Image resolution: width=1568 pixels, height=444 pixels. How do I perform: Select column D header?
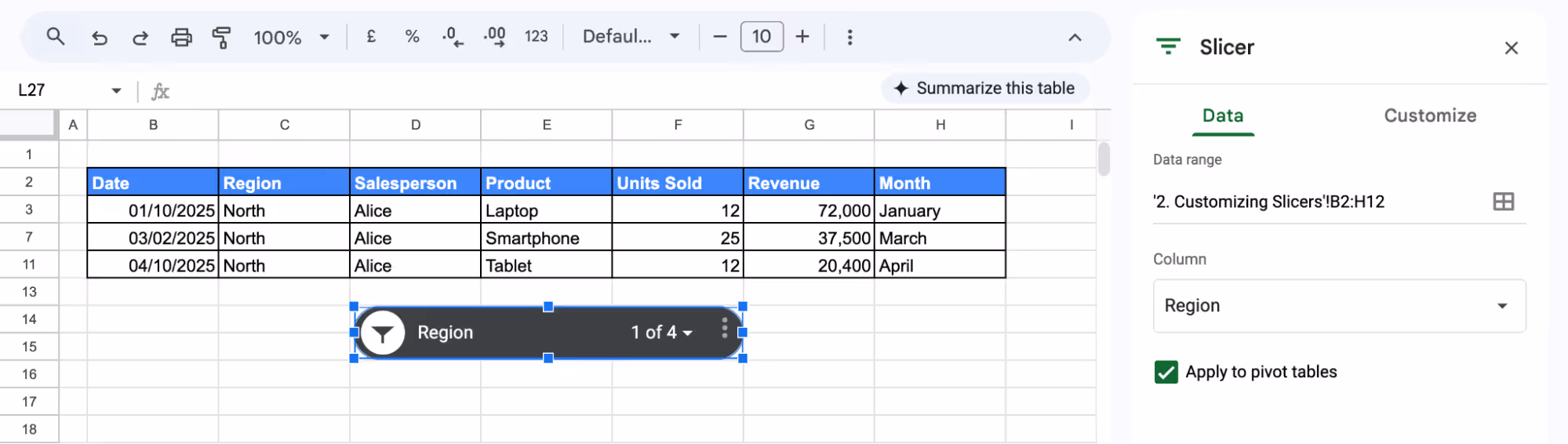[416, 125]
